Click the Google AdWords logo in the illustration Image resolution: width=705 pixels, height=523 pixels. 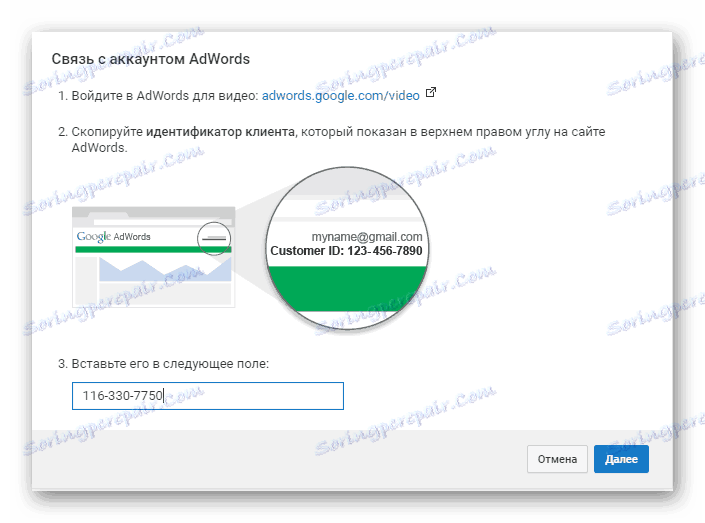[x=113, y=237]
